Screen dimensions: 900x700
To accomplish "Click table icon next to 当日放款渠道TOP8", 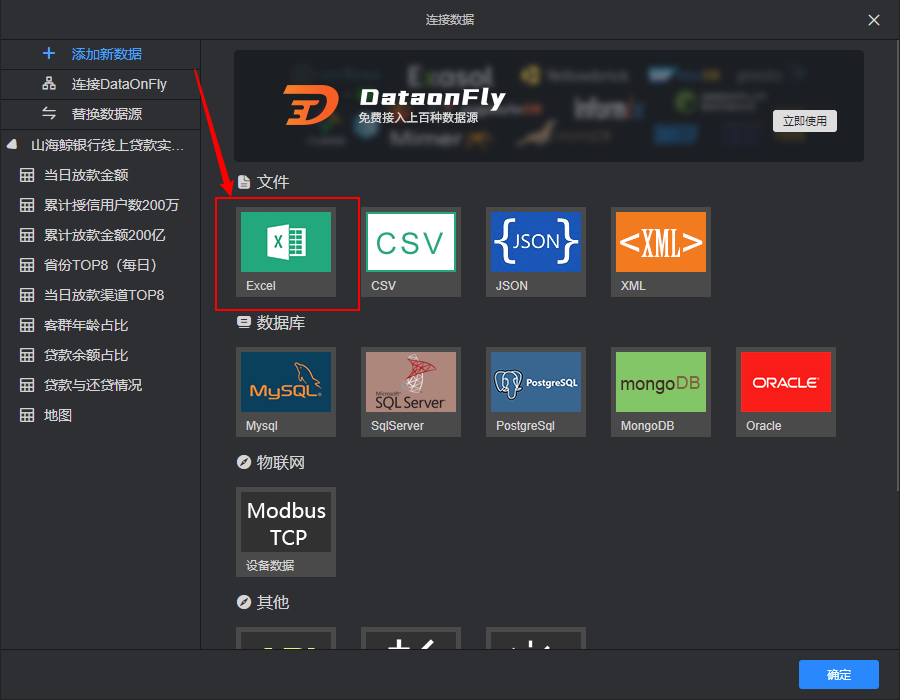I will (27, 295).
